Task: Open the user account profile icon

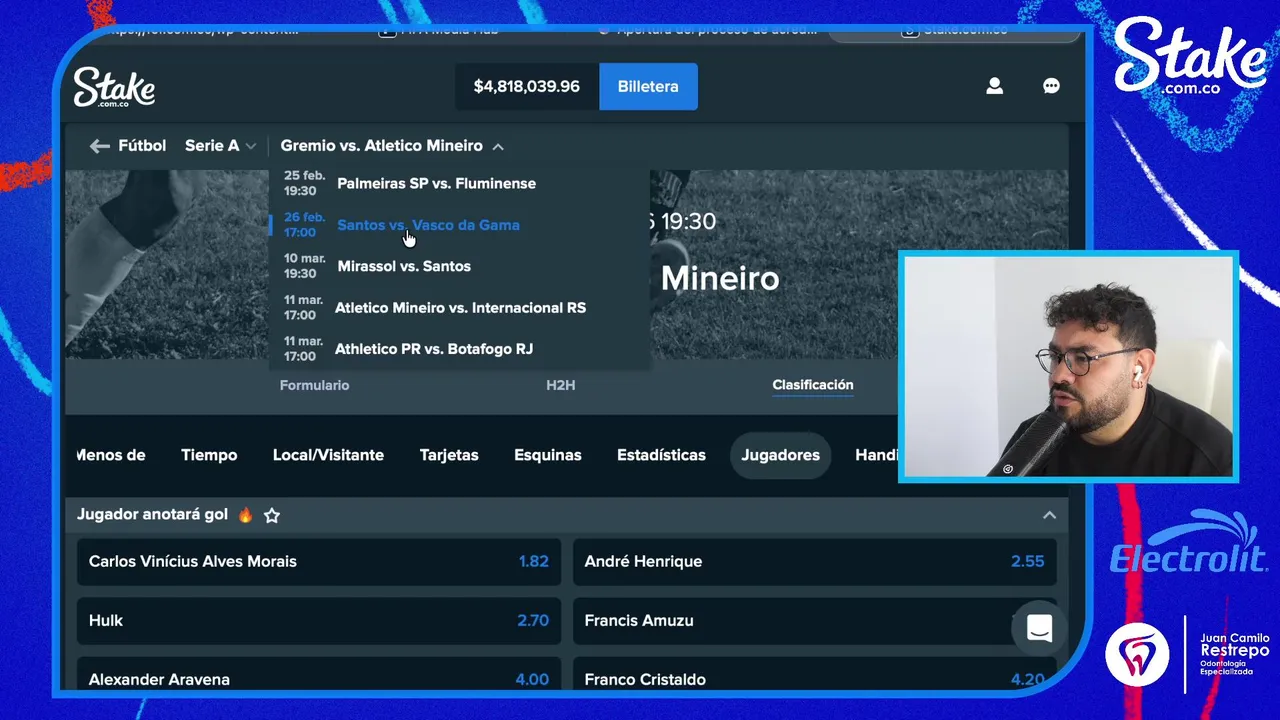Action: tap(994, 86)
